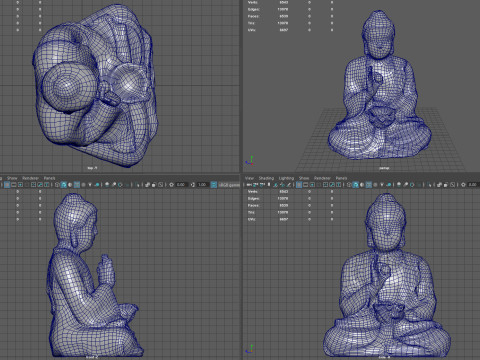Toggle Grid display in side view toolbar
Screen dimensions: 480x360
pyautogui.click(x=7, y=184)
